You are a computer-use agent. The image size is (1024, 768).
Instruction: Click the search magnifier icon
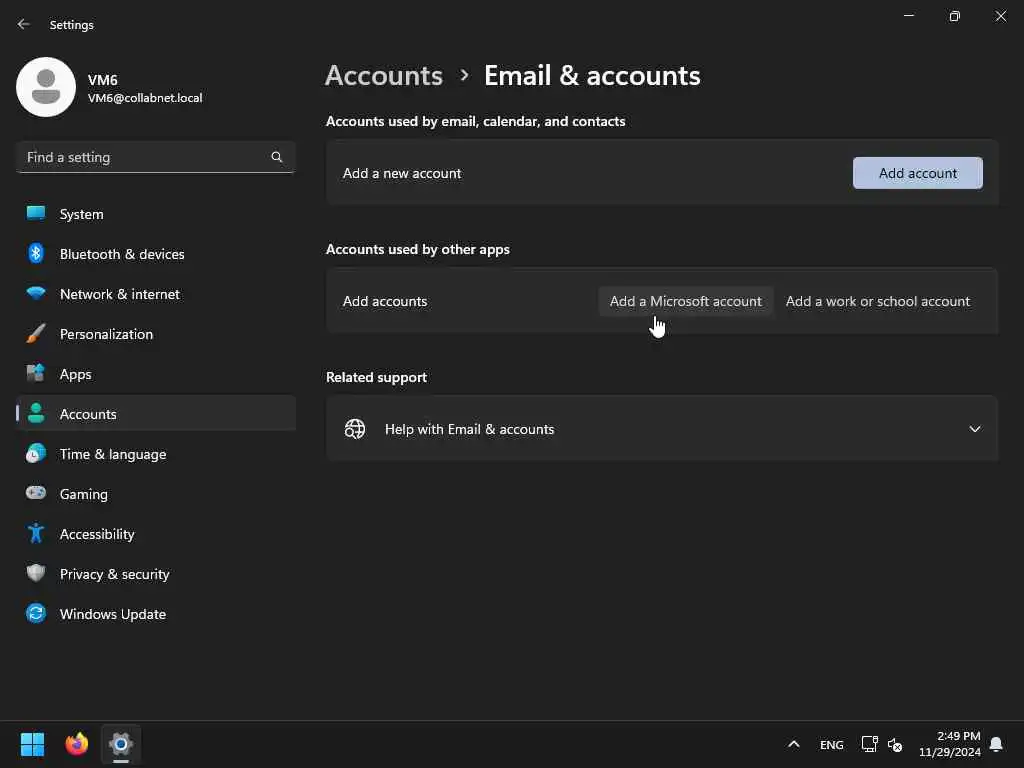[277, 157]
